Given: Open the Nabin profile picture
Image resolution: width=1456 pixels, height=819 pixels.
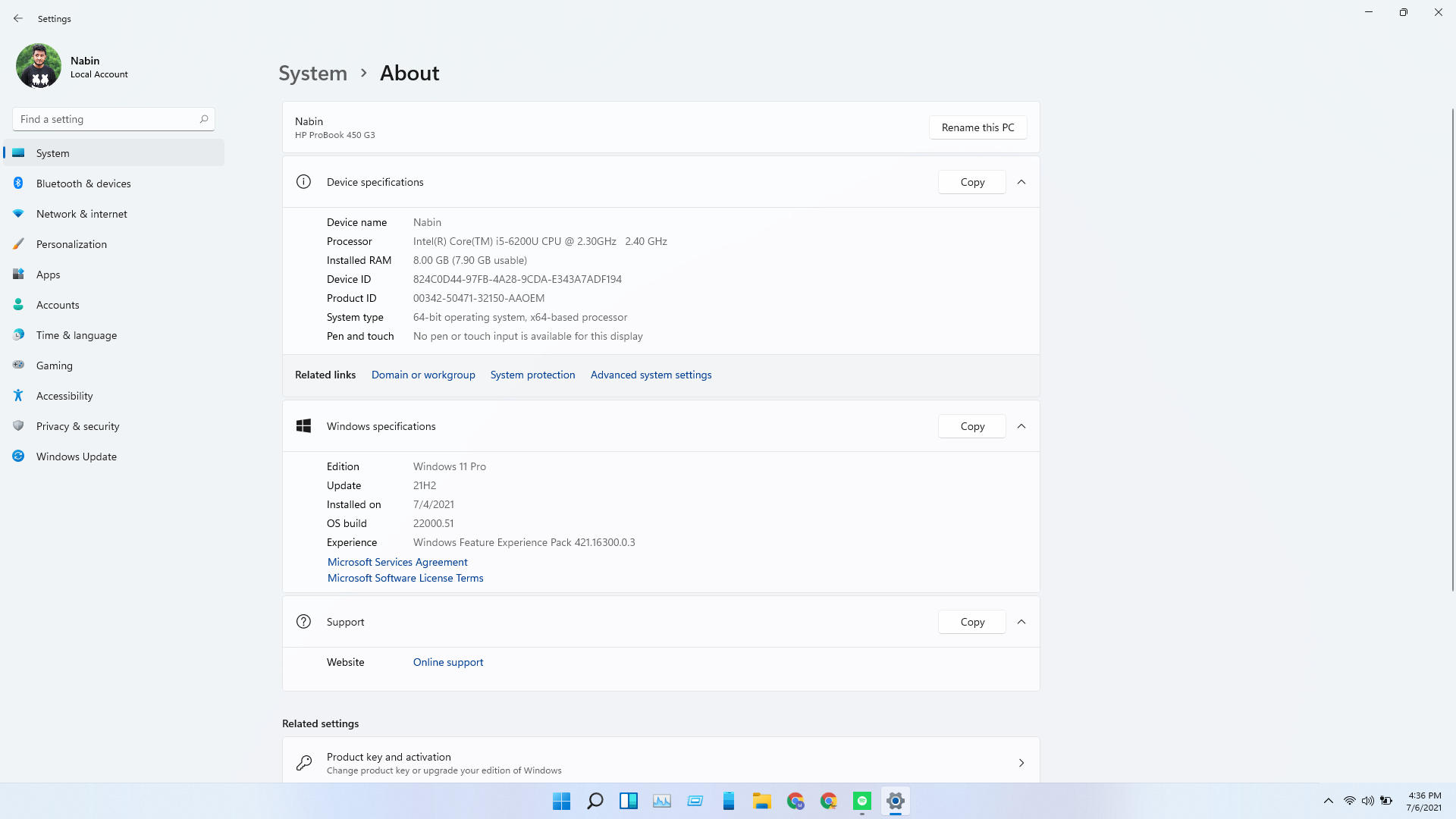Looking at the screenshot, I should tap(39, 66).
